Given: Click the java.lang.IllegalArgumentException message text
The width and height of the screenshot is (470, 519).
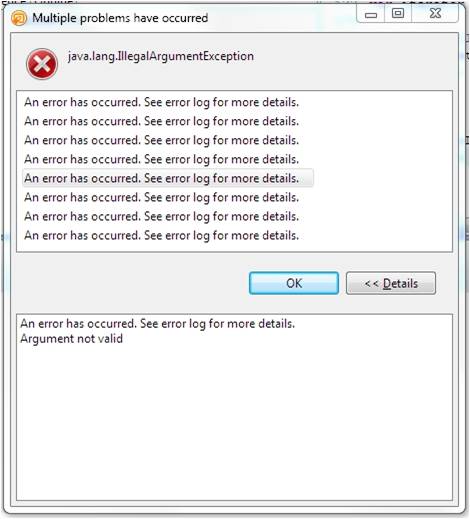Looking at the screenshot, I should 161,56.
